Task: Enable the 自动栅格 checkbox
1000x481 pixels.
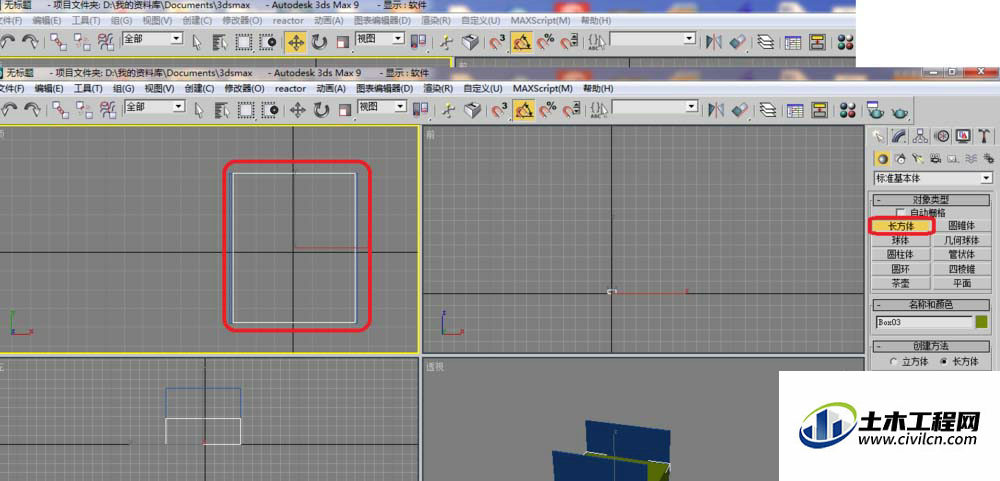Action: coord(901,212)
